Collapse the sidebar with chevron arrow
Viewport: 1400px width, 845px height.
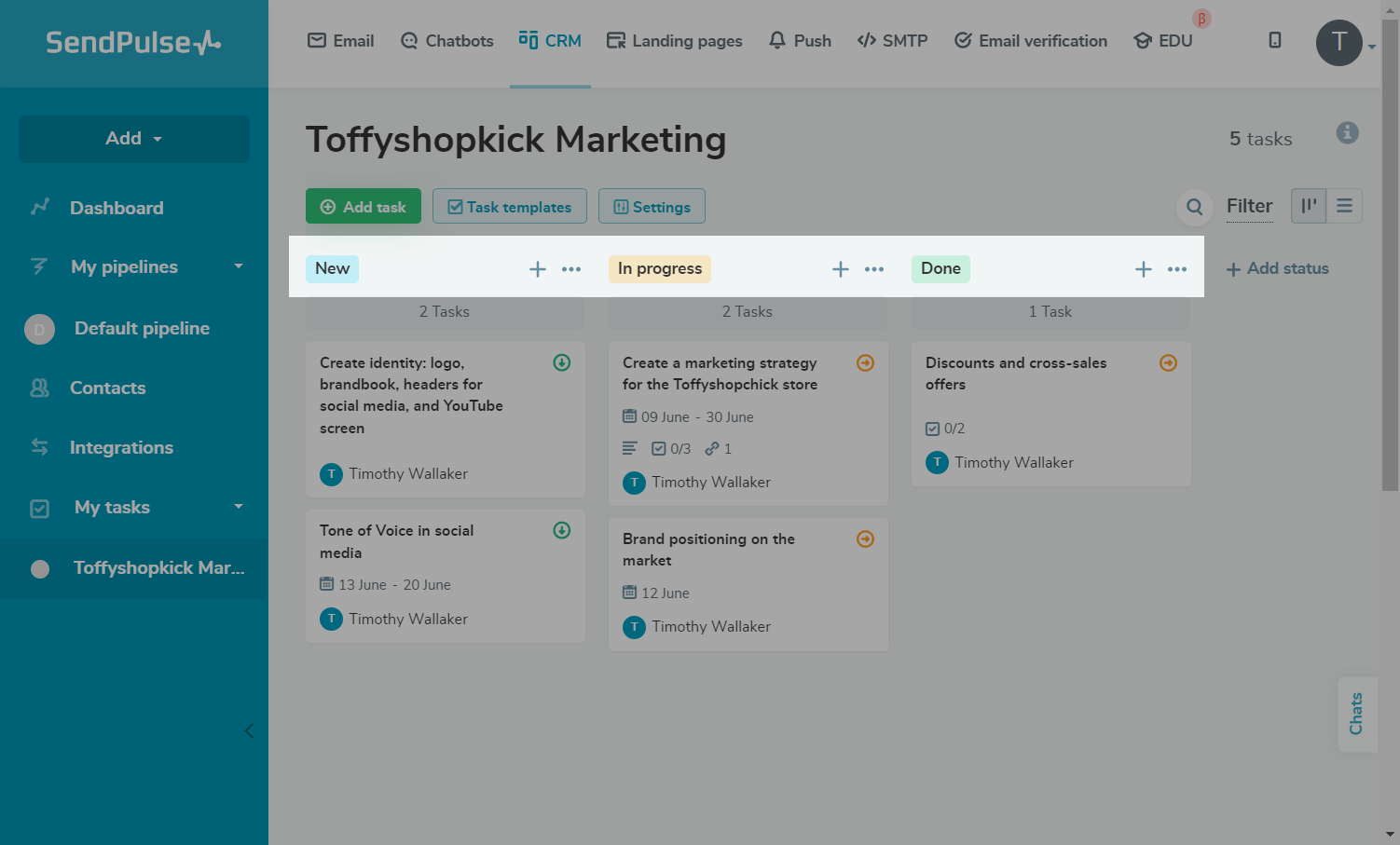(x=249, y=730)
